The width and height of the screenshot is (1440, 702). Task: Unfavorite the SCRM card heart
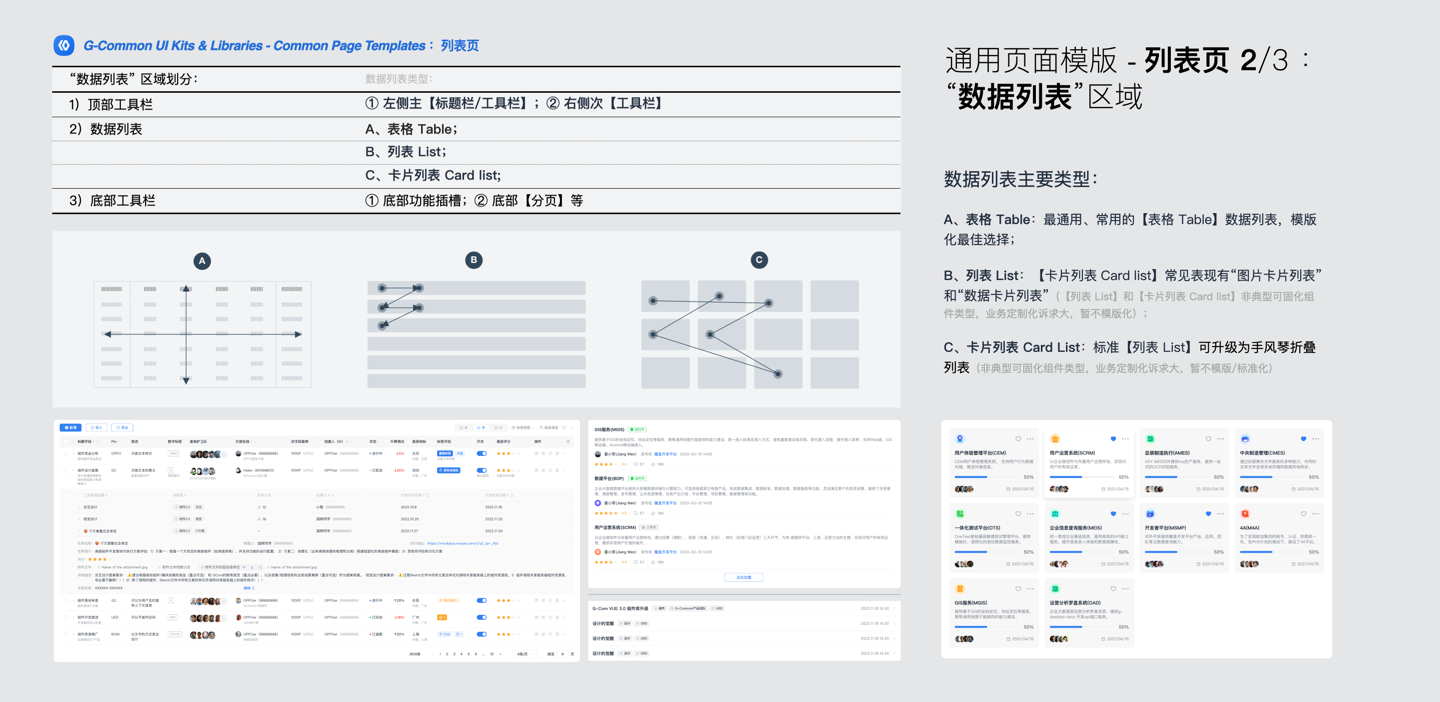(x=1113, y=439)
